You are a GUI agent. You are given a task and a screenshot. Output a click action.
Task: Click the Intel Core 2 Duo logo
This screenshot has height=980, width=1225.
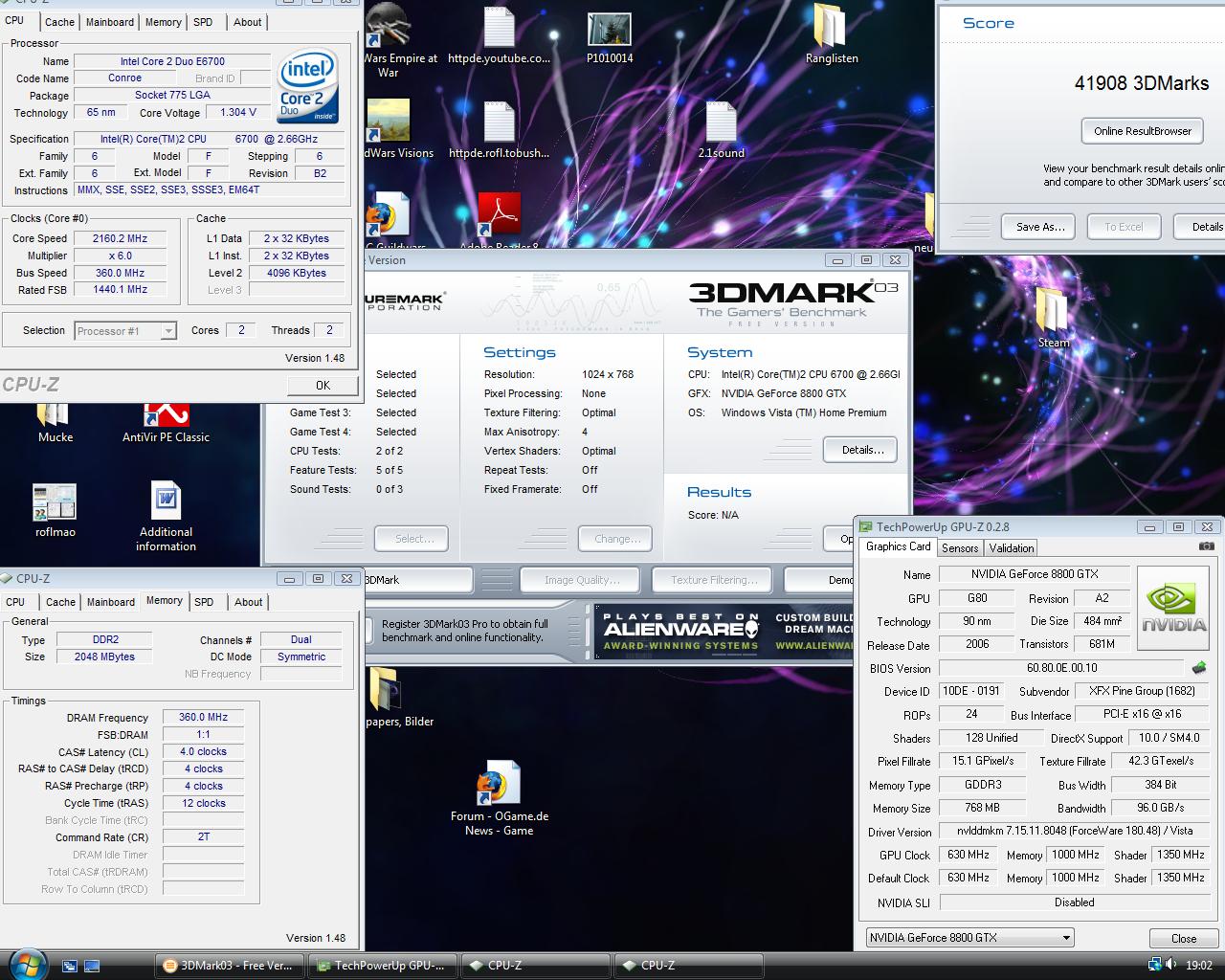(x=307, y=86)
